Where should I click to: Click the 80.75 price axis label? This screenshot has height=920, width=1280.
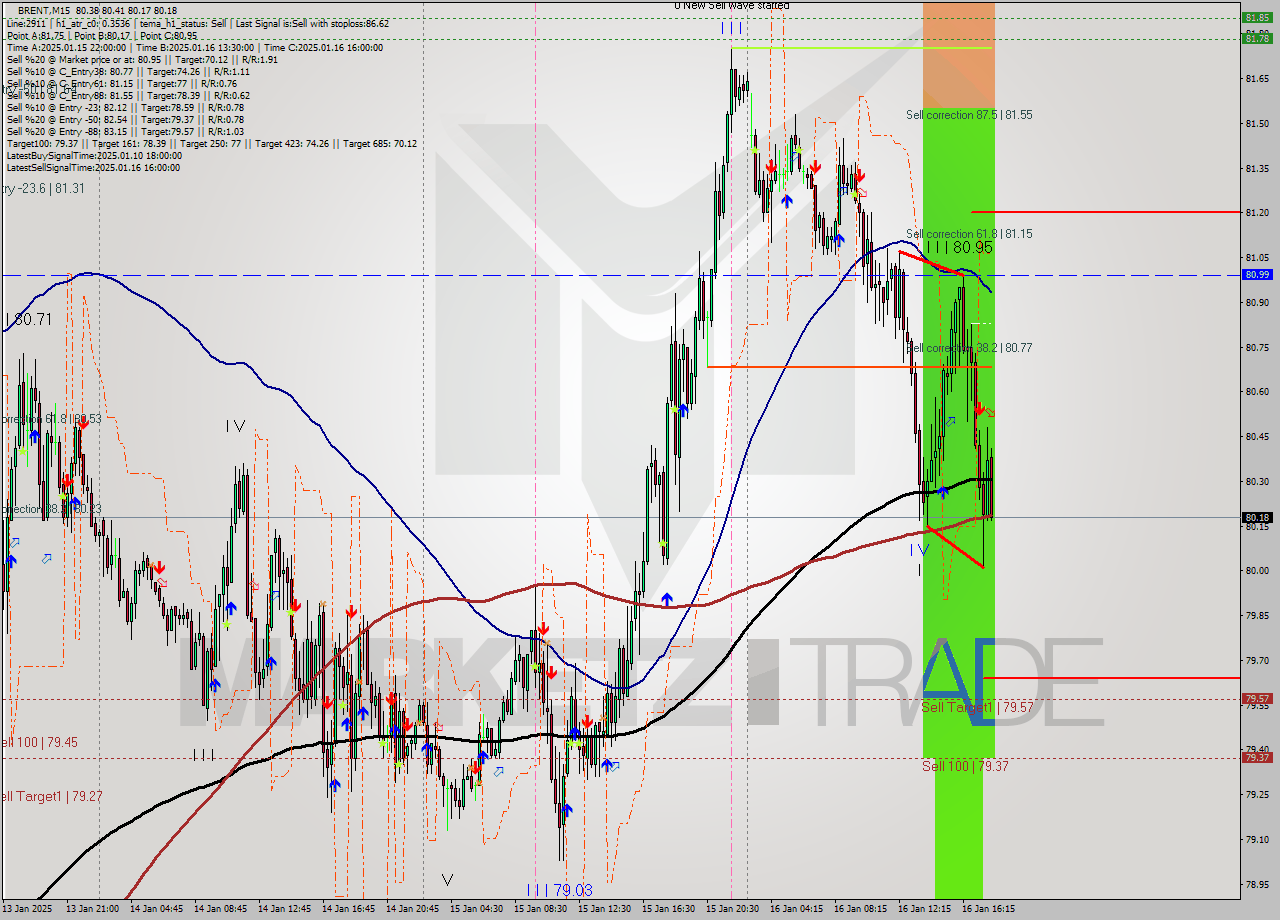coord(1256,347)
